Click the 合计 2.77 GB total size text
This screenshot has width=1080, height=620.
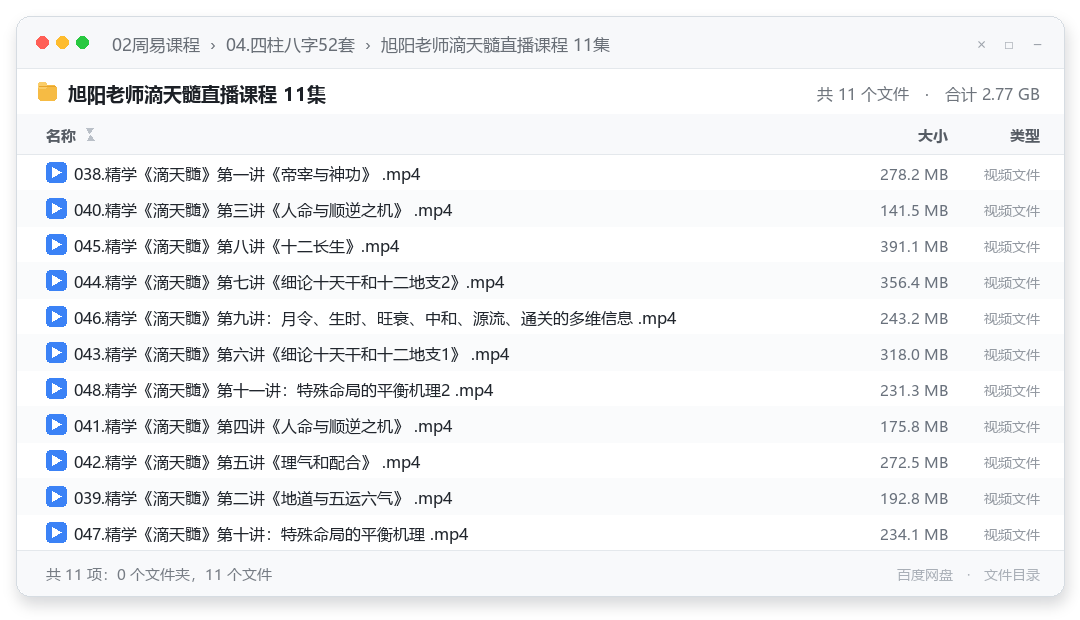[x=992, y=94]
